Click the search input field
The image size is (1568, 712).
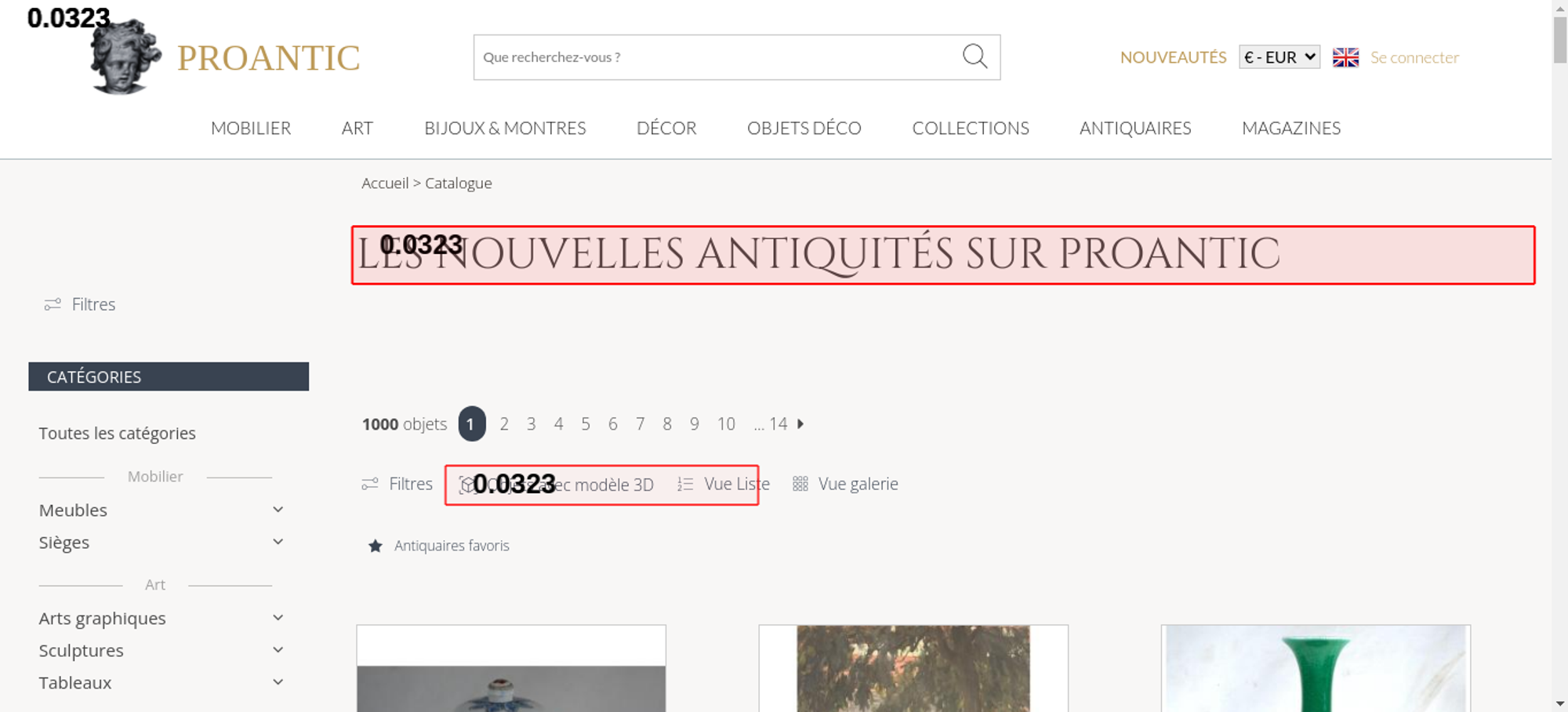click(713, 57)
